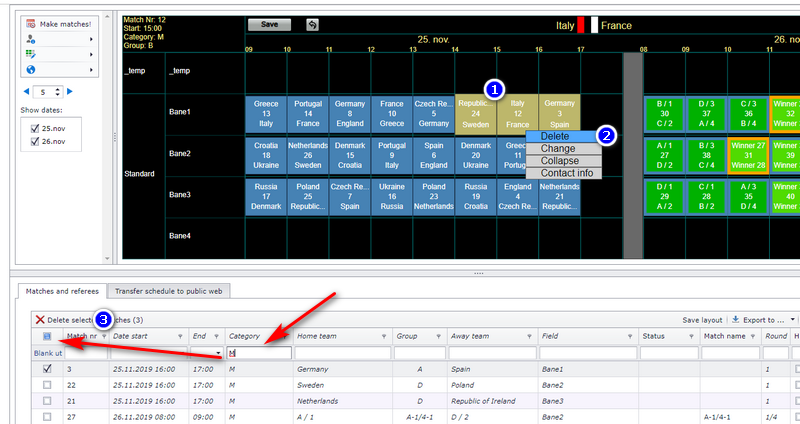Image resolution: width=800 pixels, height=424 pixels.
Task: Open the Away team column filter icon
Action: click(529, 337)
